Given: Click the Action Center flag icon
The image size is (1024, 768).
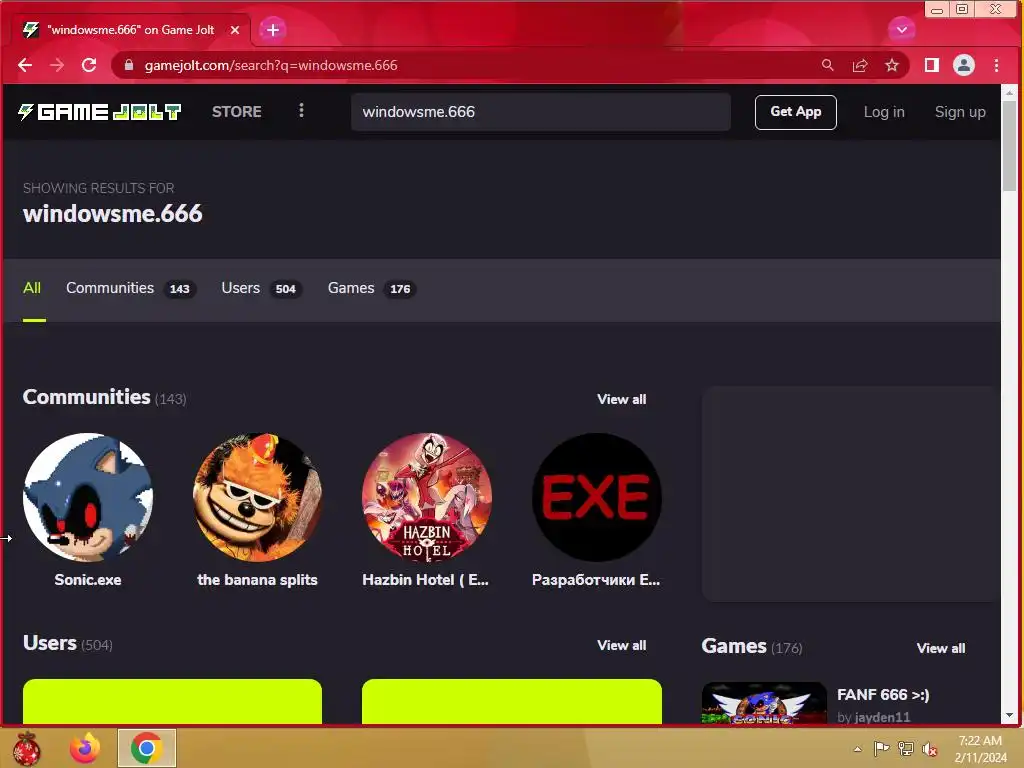Looking at the screenshot, I should coord(882,748).
